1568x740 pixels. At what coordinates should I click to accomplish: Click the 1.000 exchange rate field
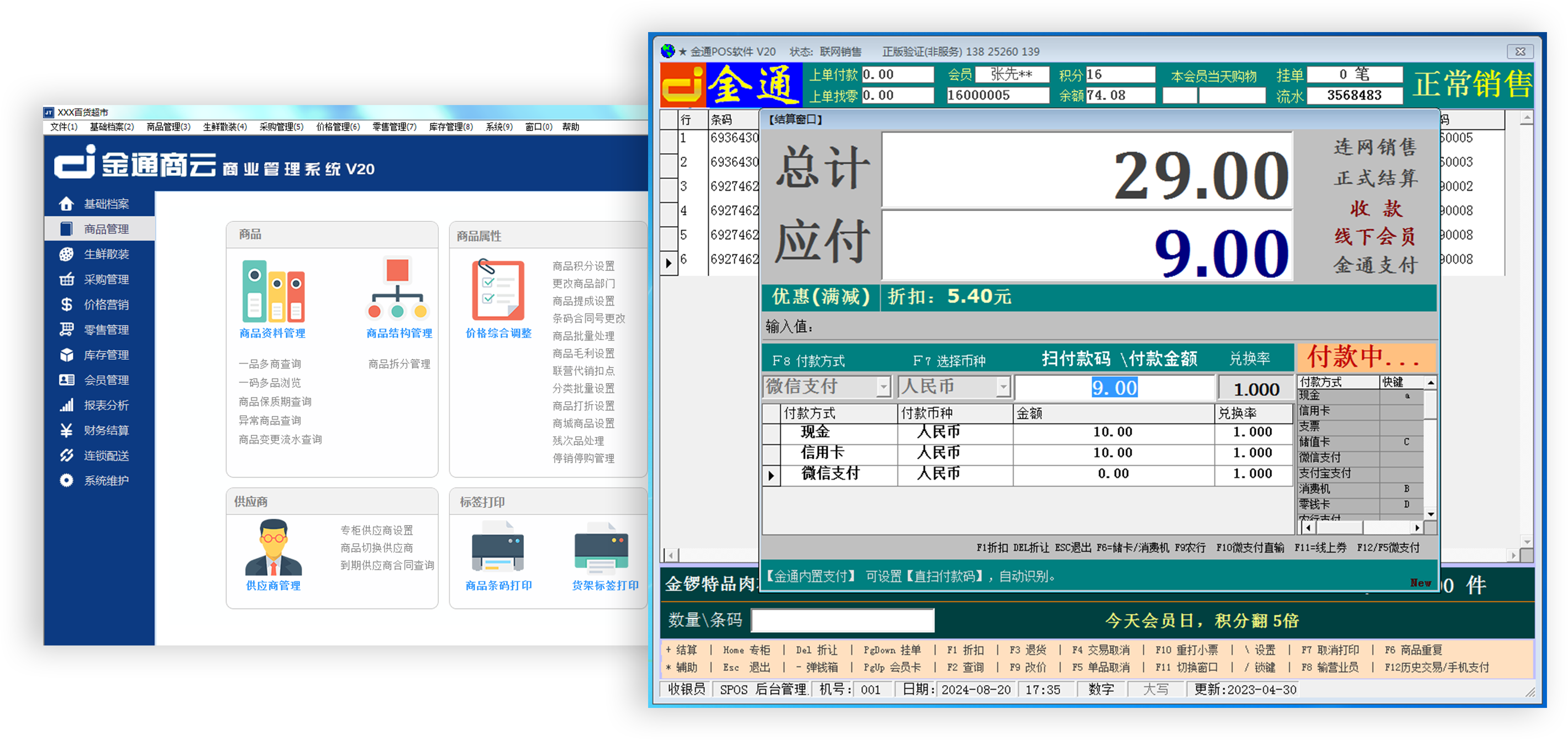pos(1256,388)
